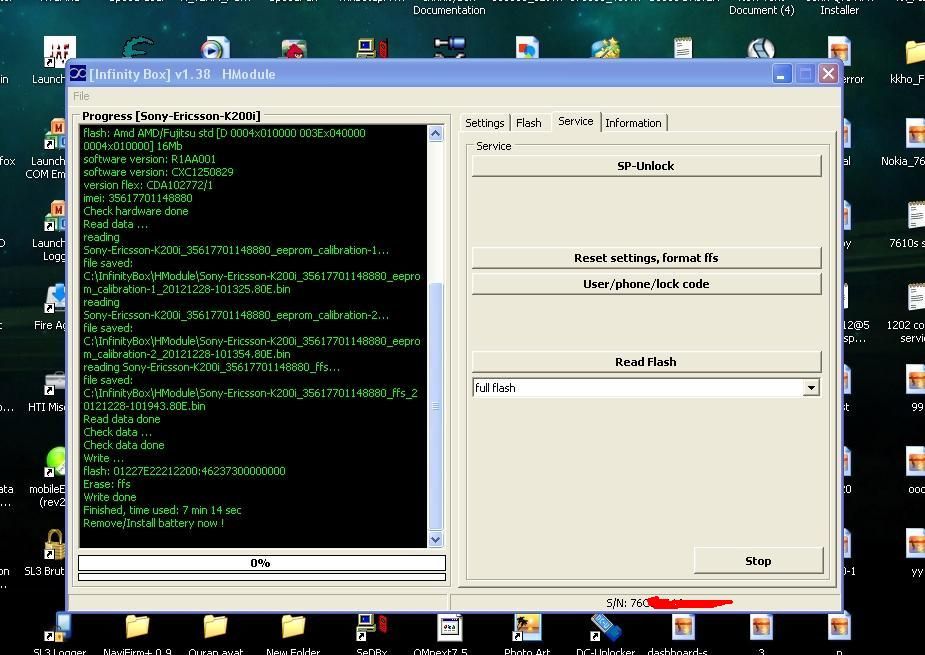
Task: Click 'Remove/Install battery now !' log line
Action: tap(154, 523)
